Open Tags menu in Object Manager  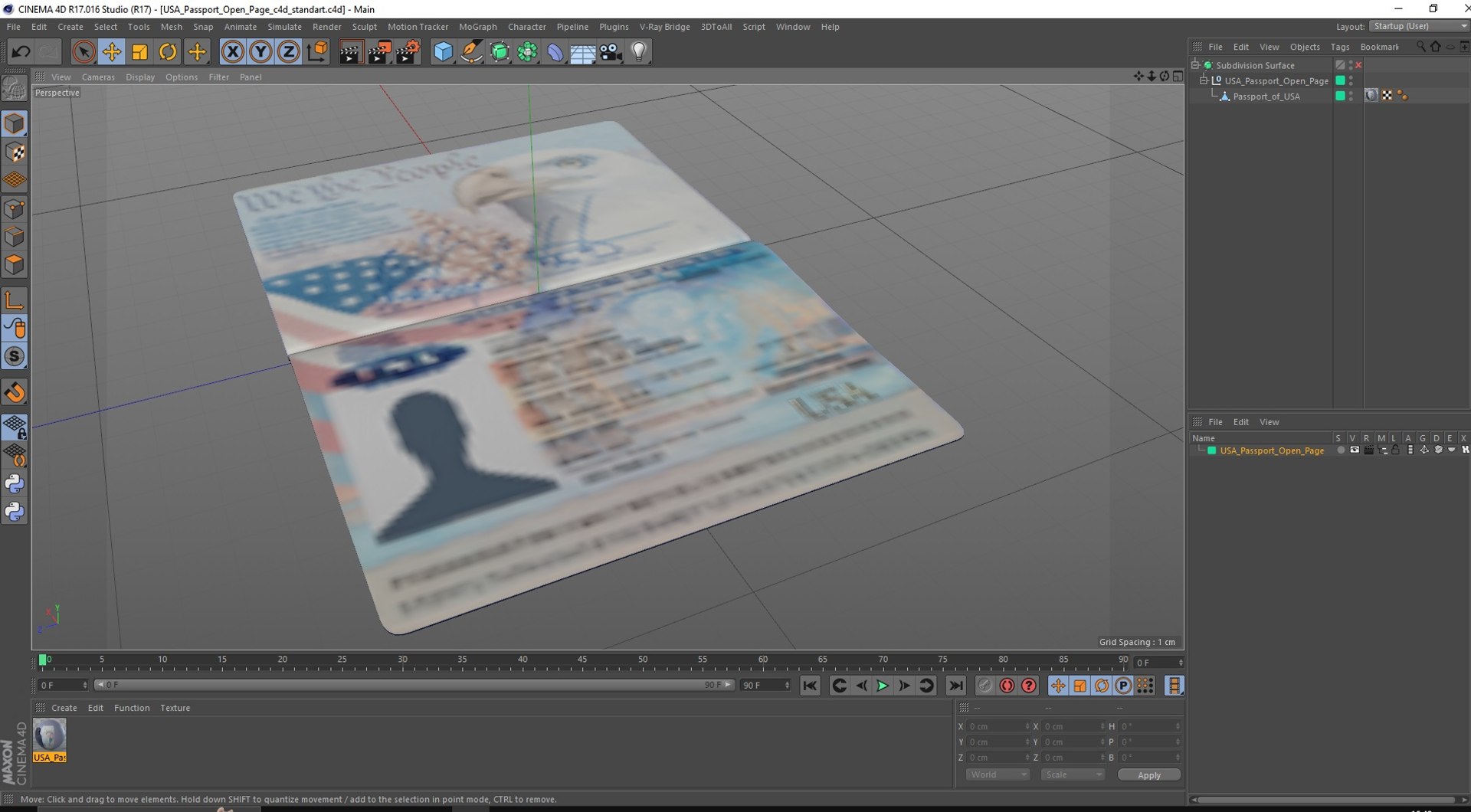coord(1339,47)
